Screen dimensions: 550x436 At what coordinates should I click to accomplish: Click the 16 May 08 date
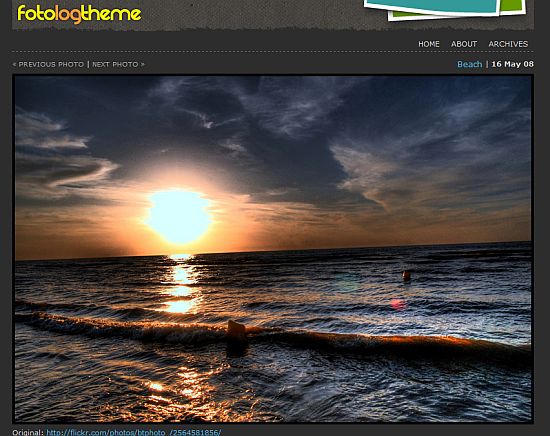click(512, 64)
